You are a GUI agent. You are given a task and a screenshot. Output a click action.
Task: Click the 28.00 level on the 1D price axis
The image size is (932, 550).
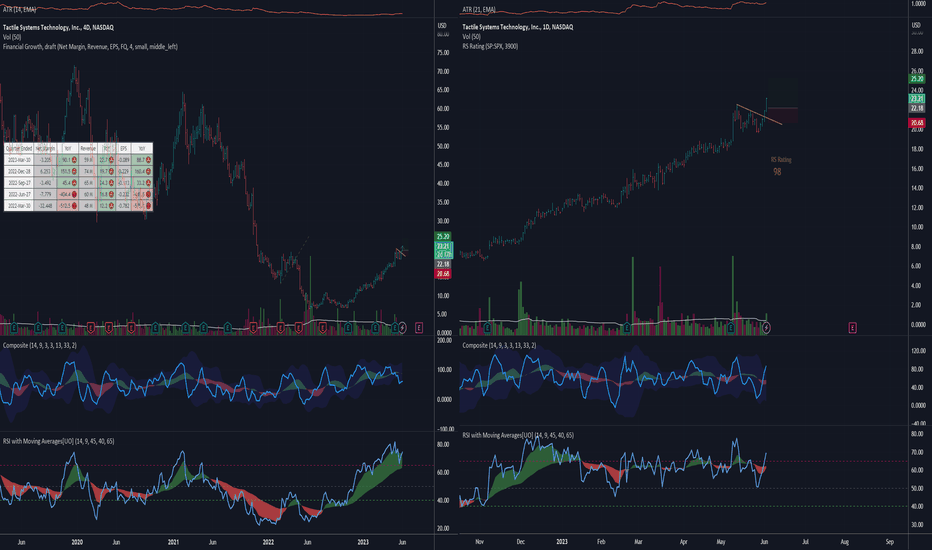click(917, 52)
